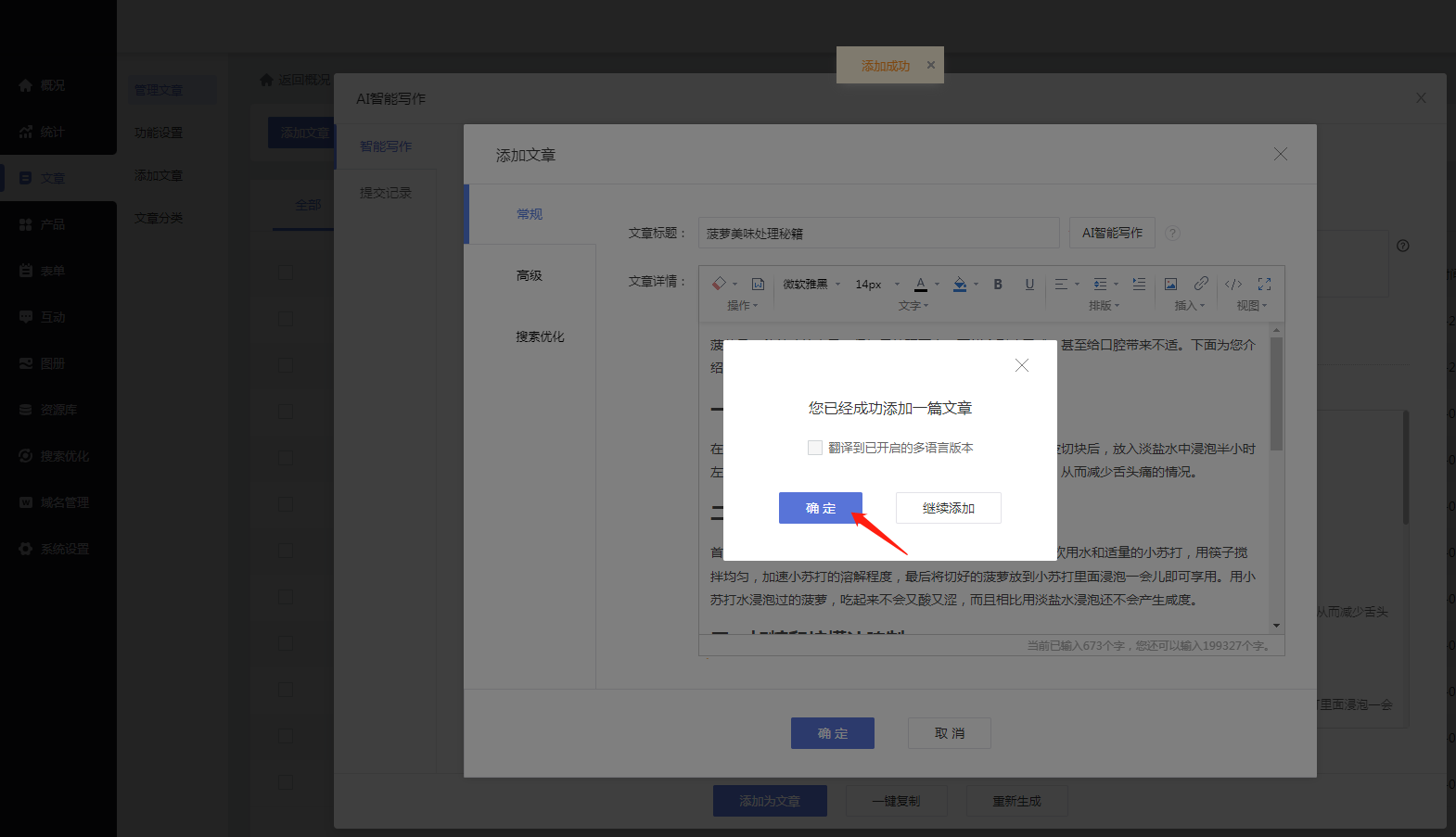
Task: Expand the 排版 toolbar group menu
Action: click(1104, 305)
